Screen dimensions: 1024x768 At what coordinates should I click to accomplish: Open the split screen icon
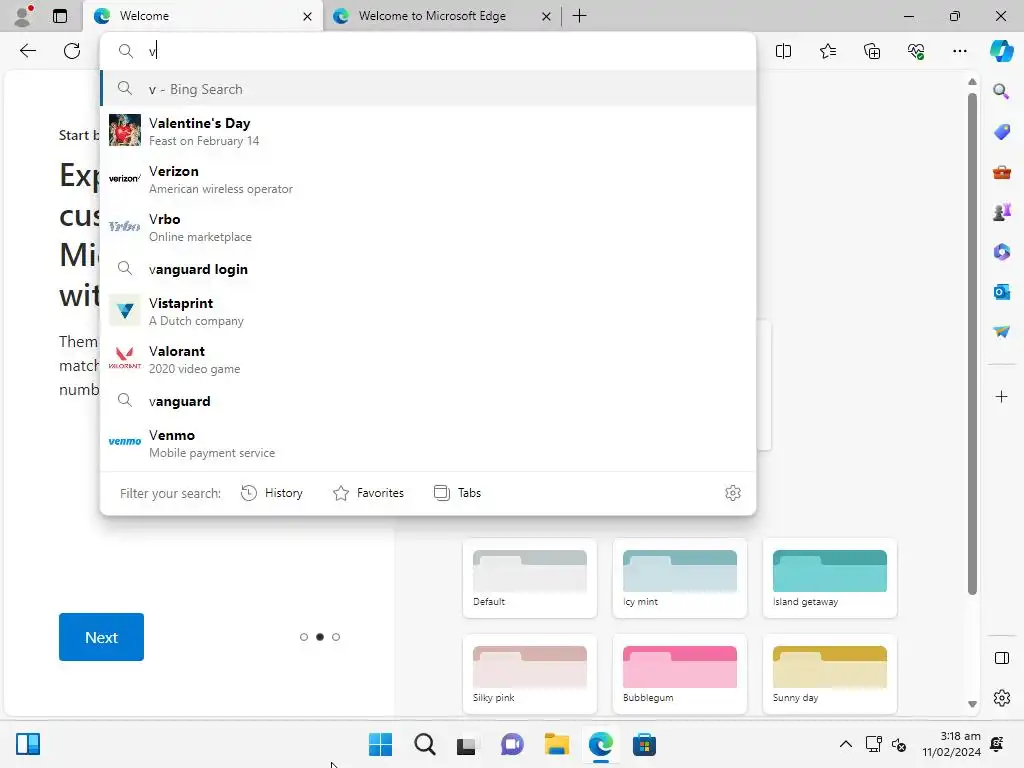pyautogui.click(x=783, y=51)
